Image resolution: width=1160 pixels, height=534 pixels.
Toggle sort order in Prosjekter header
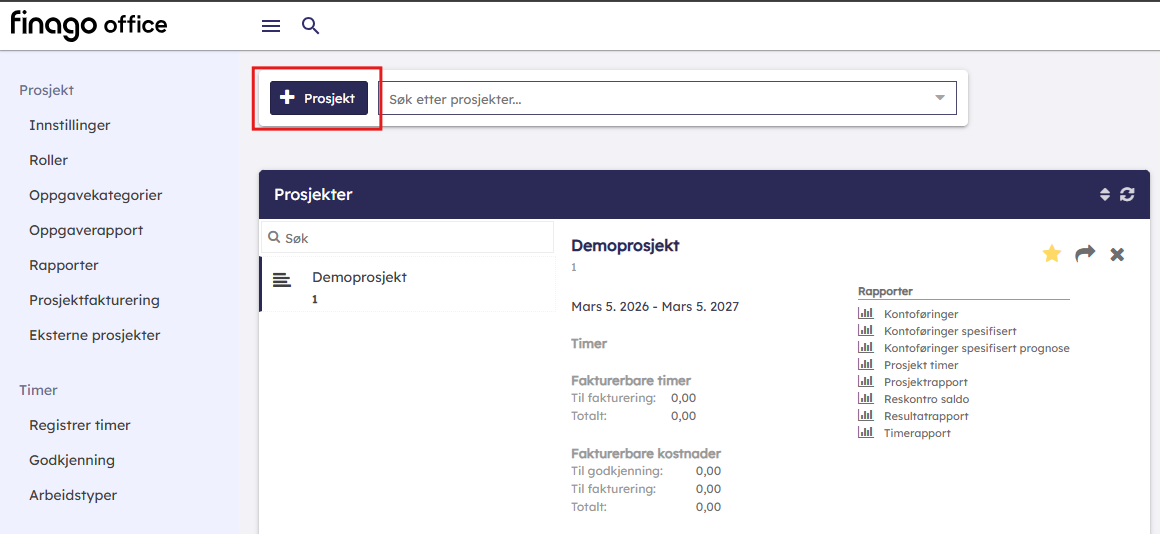click(1105, 194)
